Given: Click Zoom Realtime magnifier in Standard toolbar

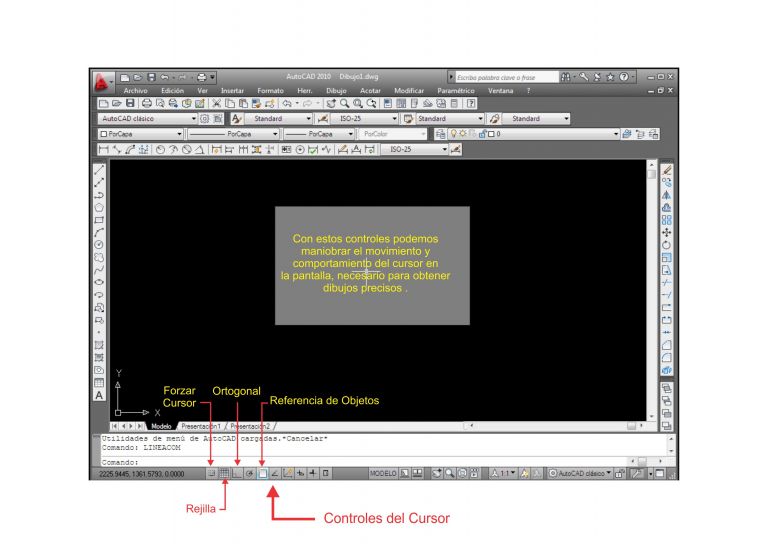Looking at the screenshot, I should pyautogui.click(x=345, y=104).
